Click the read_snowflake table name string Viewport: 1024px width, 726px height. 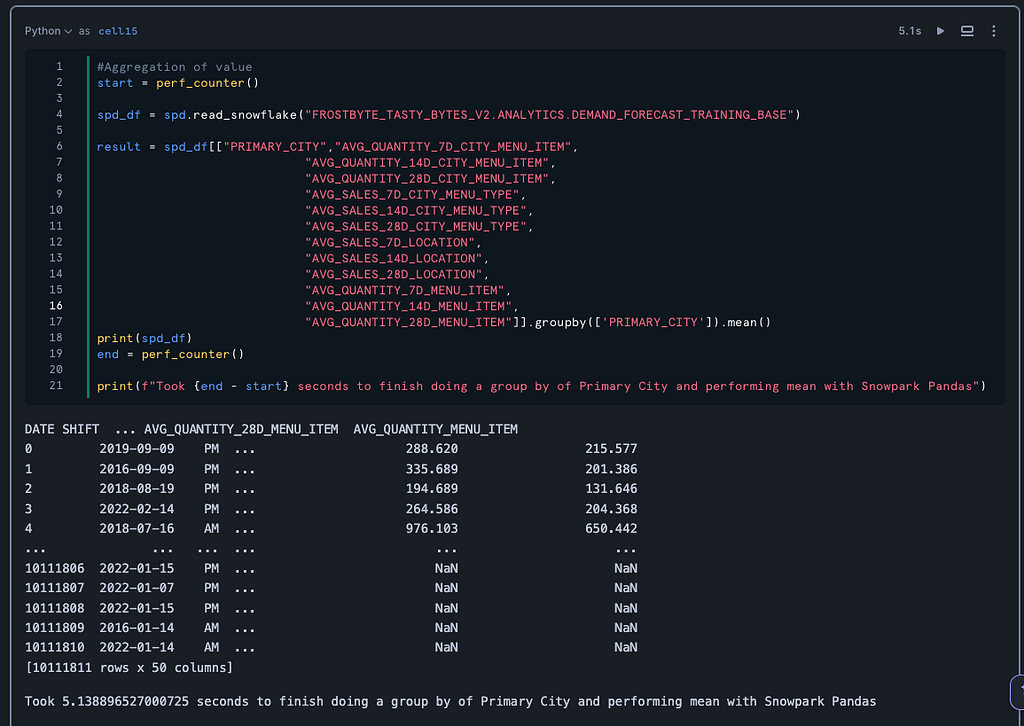[x=549, y=115]
